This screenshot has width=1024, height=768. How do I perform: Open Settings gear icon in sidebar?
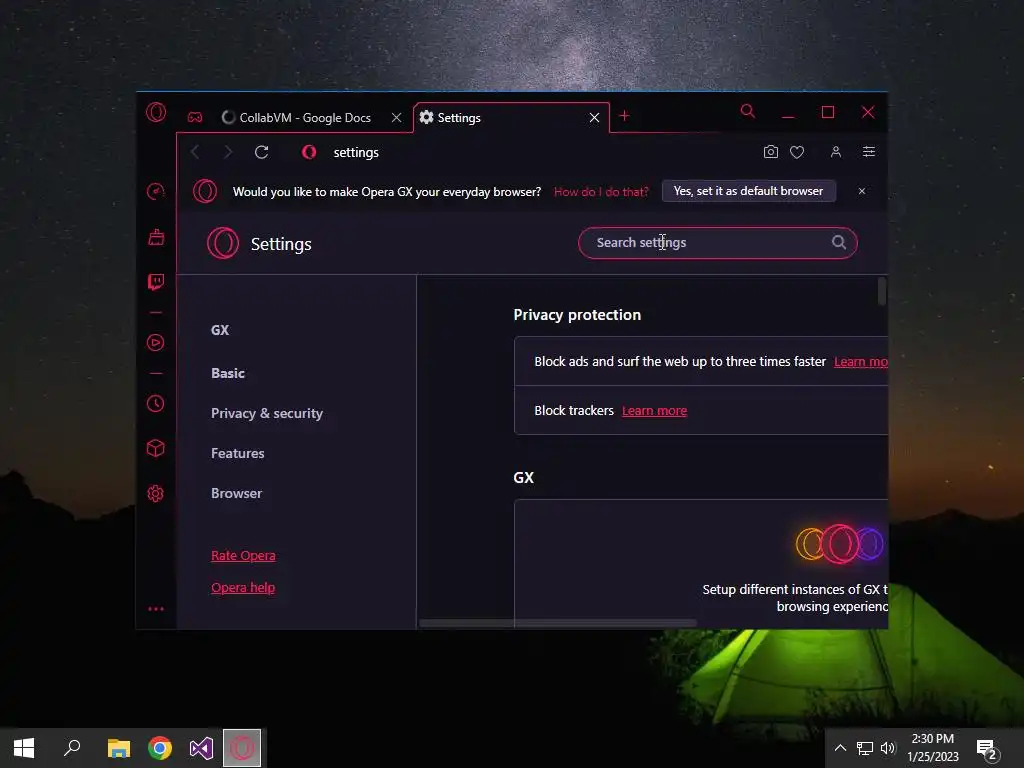[x=155, y=494]
